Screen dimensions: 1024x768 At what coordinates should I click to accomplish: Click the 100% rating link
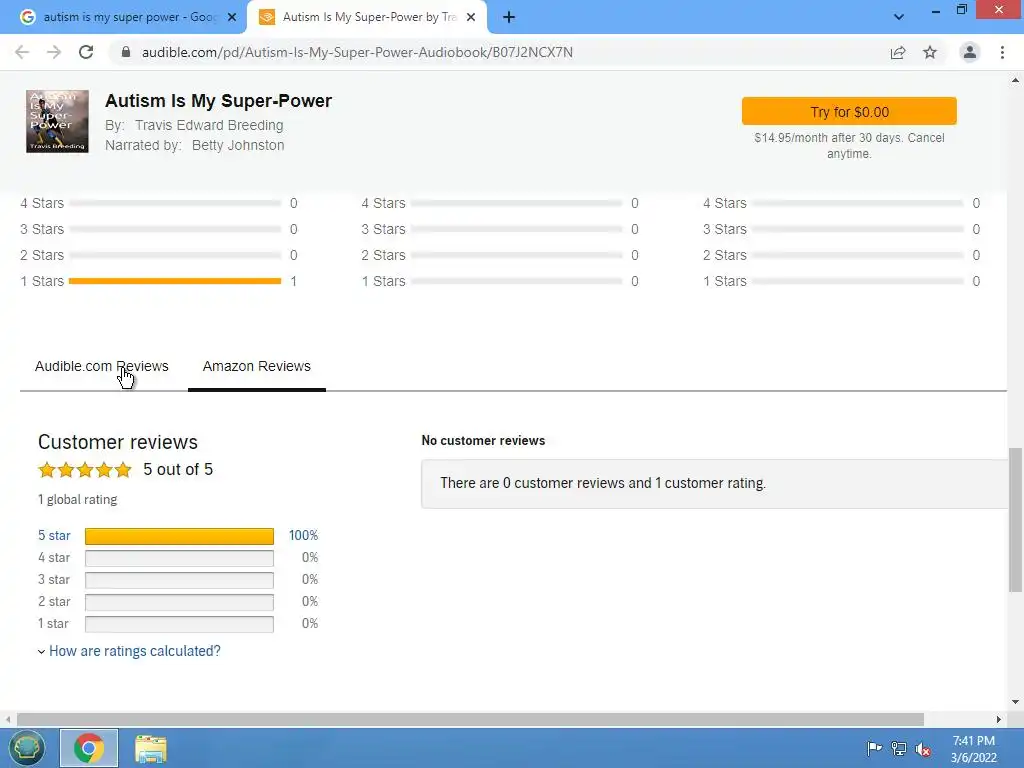pos(304,536)
